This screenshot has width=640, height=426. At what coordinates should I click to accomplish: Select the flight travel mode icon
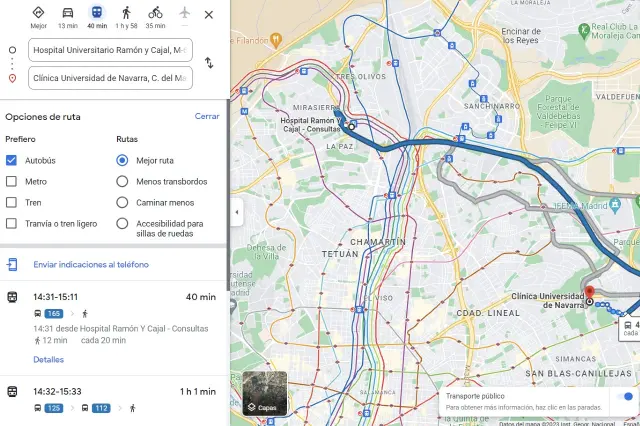pos(184,13)
